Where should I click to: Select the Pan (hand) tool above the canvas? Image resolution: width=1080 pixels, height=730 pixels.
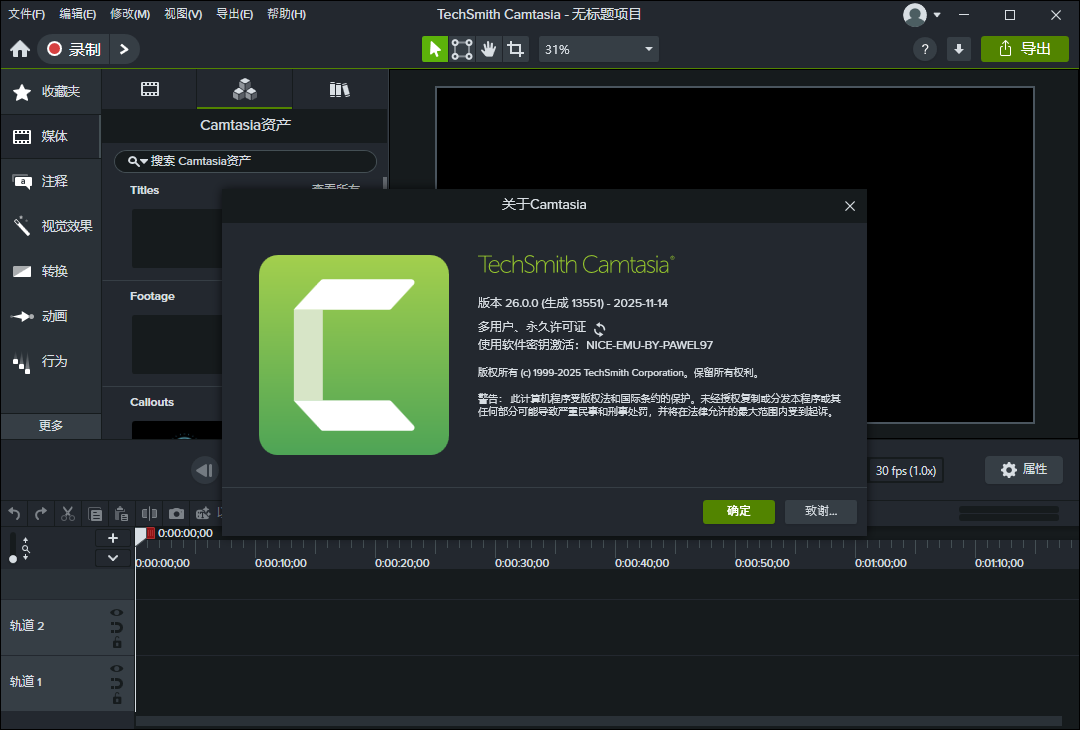488,48
